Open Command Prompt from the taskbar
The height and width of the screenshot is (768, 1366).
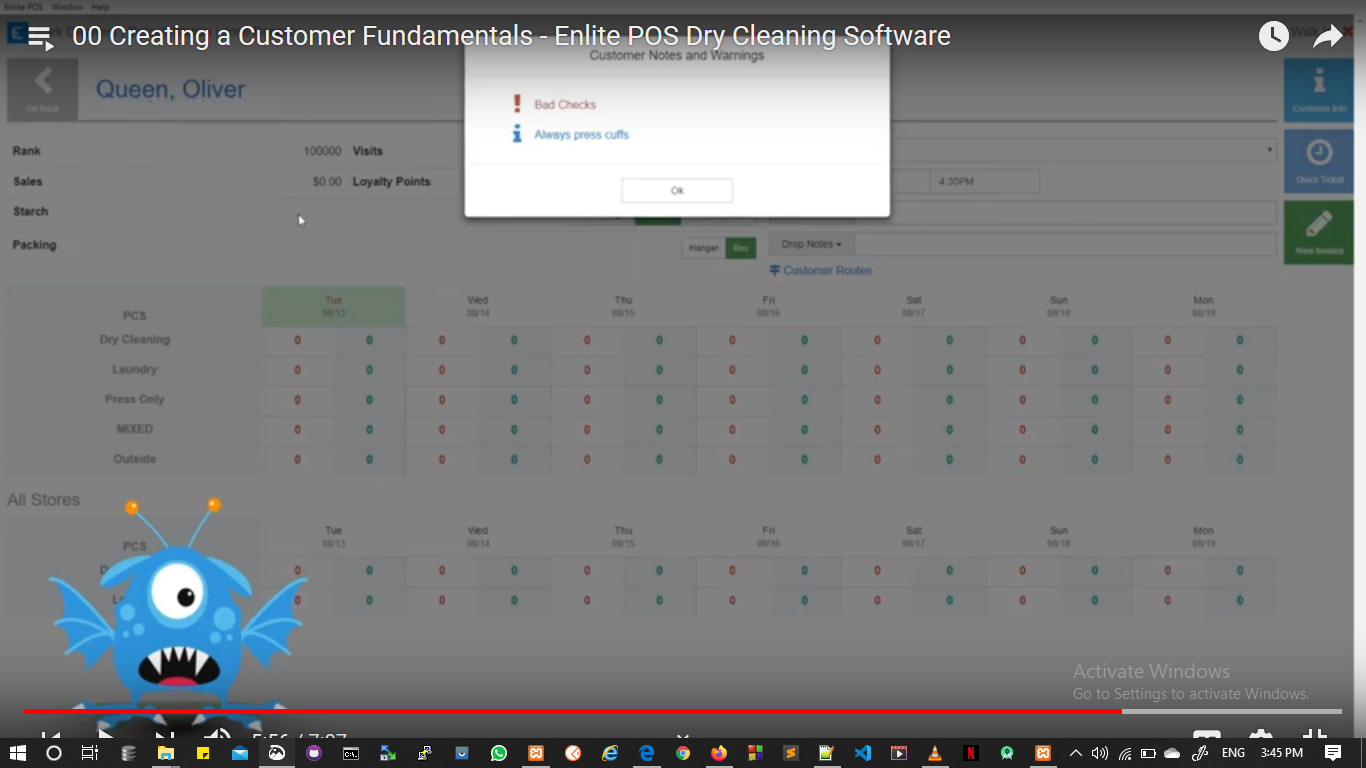(351, 753)
